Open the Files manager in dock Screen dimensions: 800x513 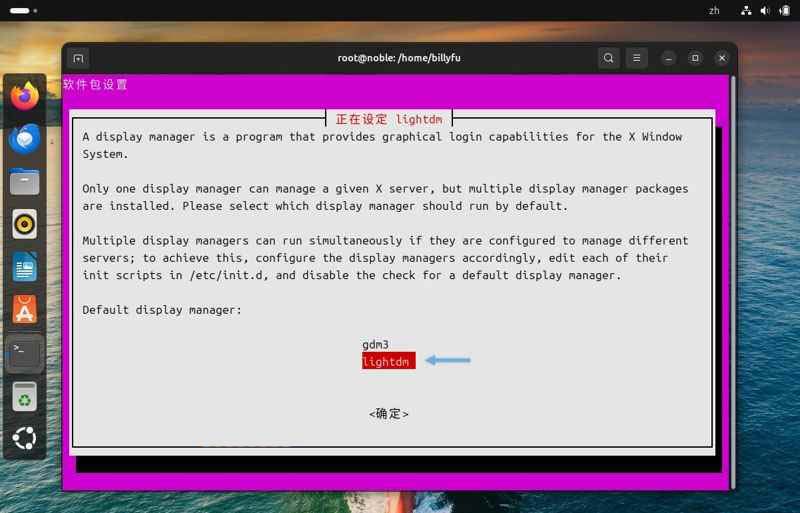click(x=25, y=182)
